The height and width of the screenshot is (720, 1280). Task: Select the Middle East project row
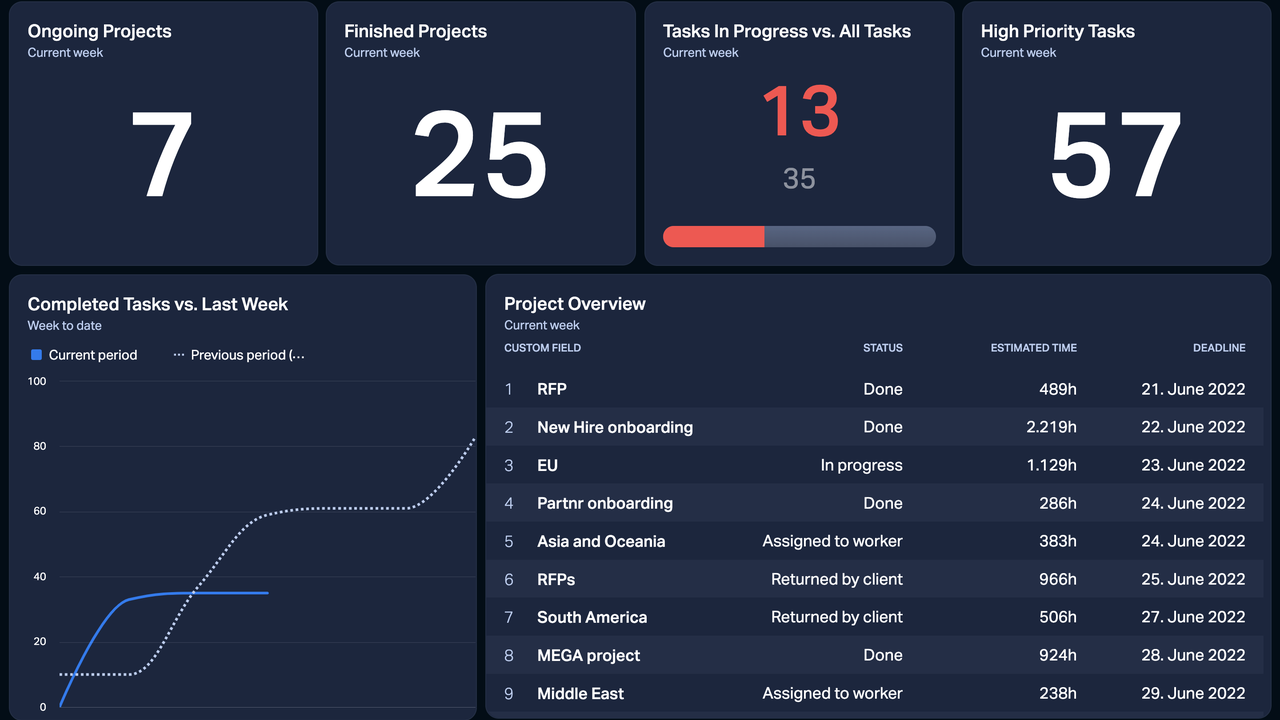580,693
